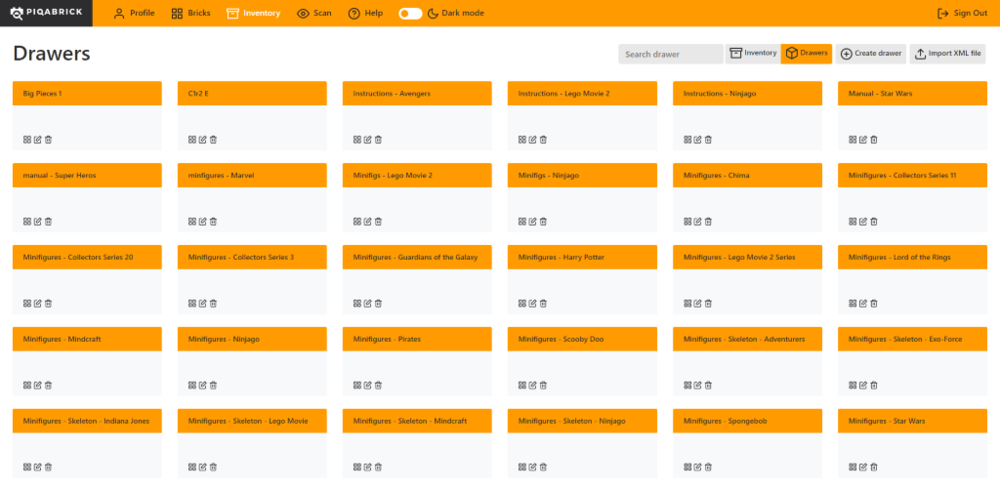Open Minifigures - Pirates drawer header
The height and width of the screenshot is (488, 1000).
tap(417, 339)
